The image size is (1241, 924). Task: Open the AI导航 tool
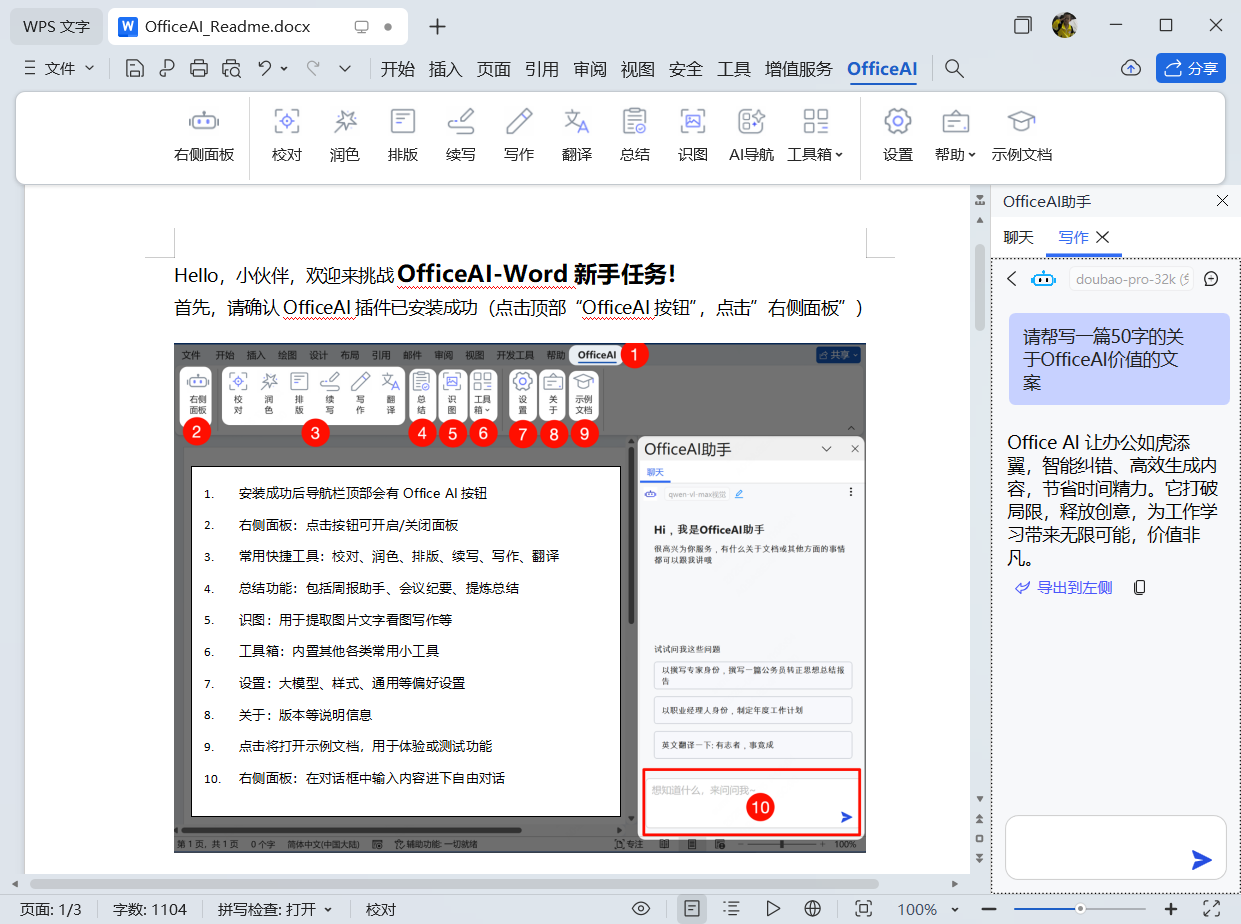point(751,135)
